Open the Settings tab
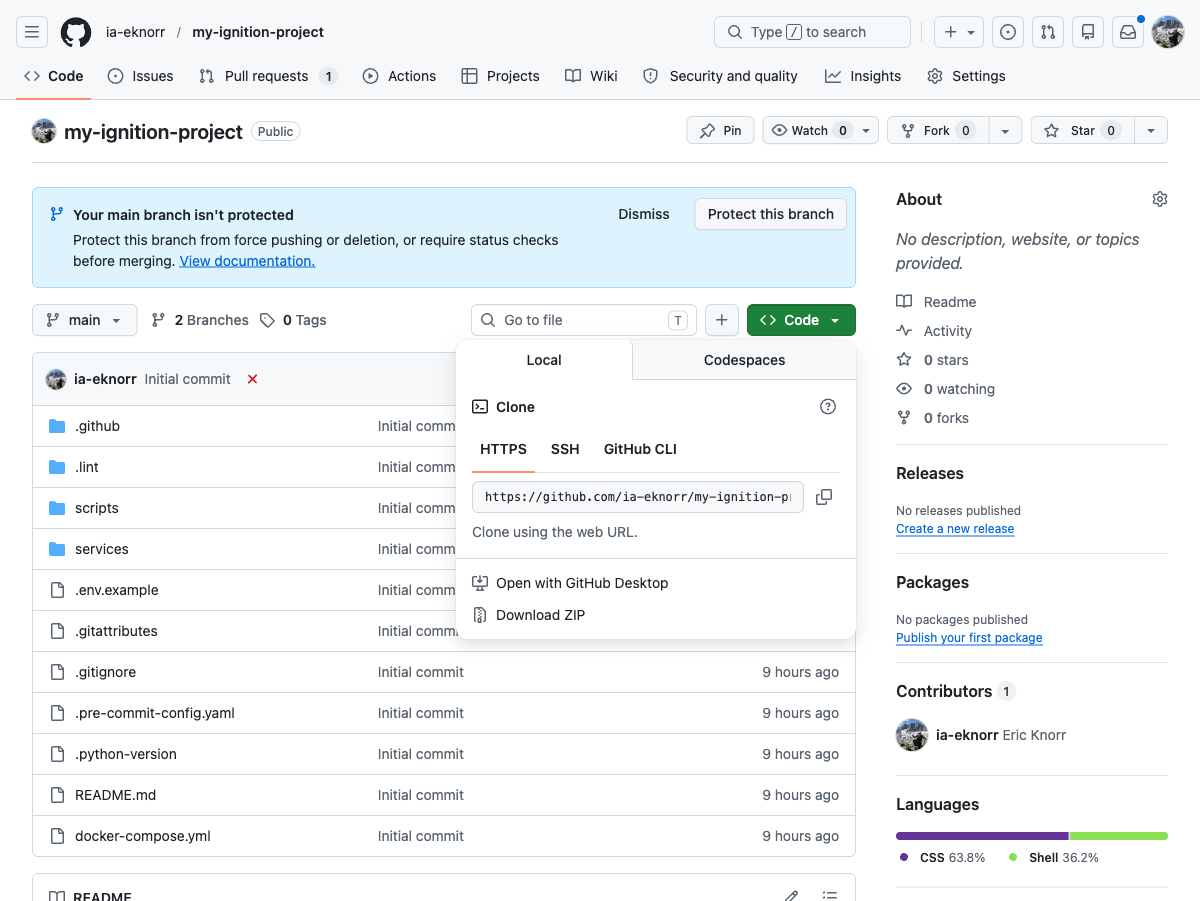The image size is (1200, 901). tap(966, 76)
